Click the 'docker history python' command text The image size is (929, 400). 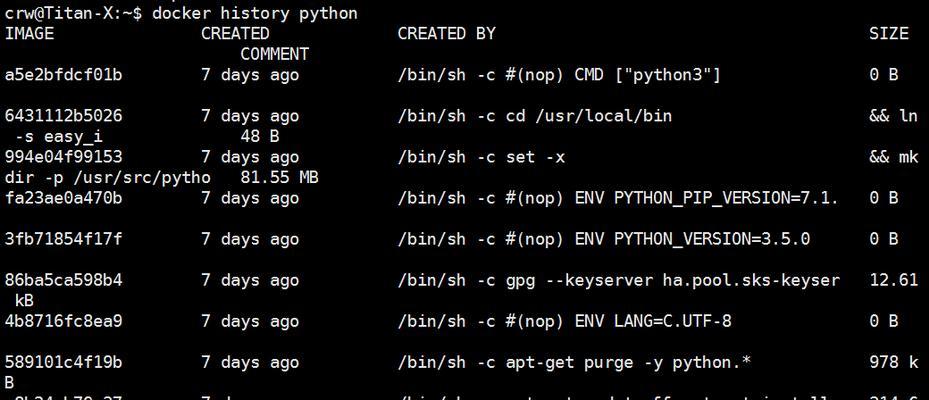coord(255,13)
